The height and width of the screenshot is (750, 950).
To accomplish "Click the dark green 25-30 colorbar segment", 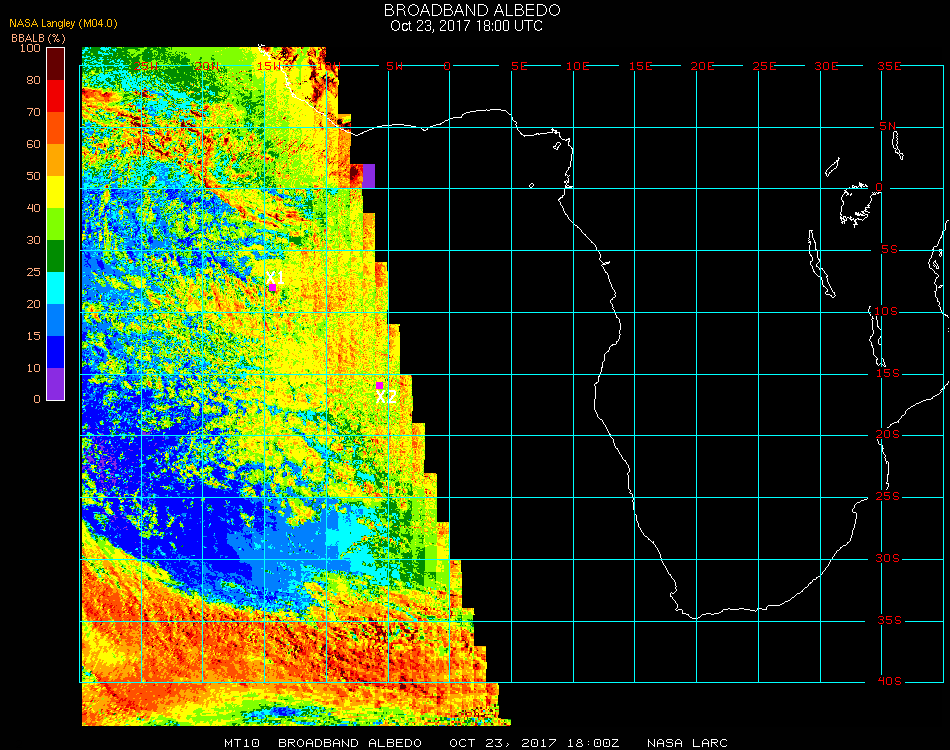I will (x=56, y=256).
